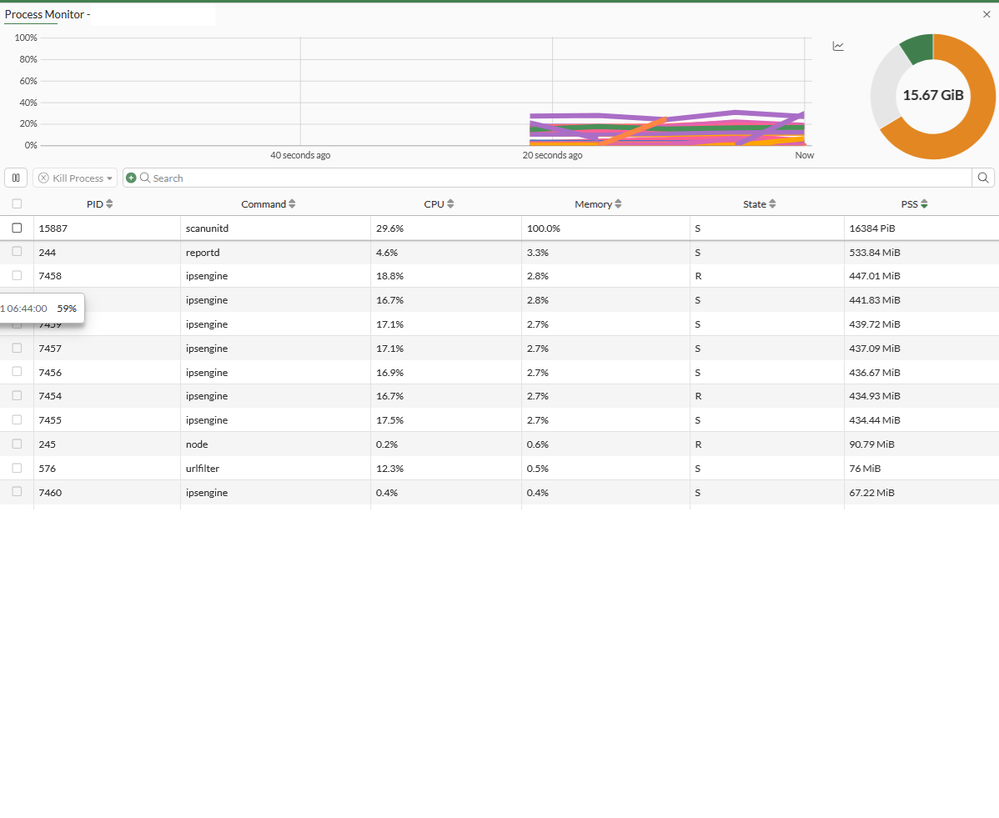
Task: Click the 4.6% CPU value for reportd
Action: pyautogui.click(x=387, y=252)
